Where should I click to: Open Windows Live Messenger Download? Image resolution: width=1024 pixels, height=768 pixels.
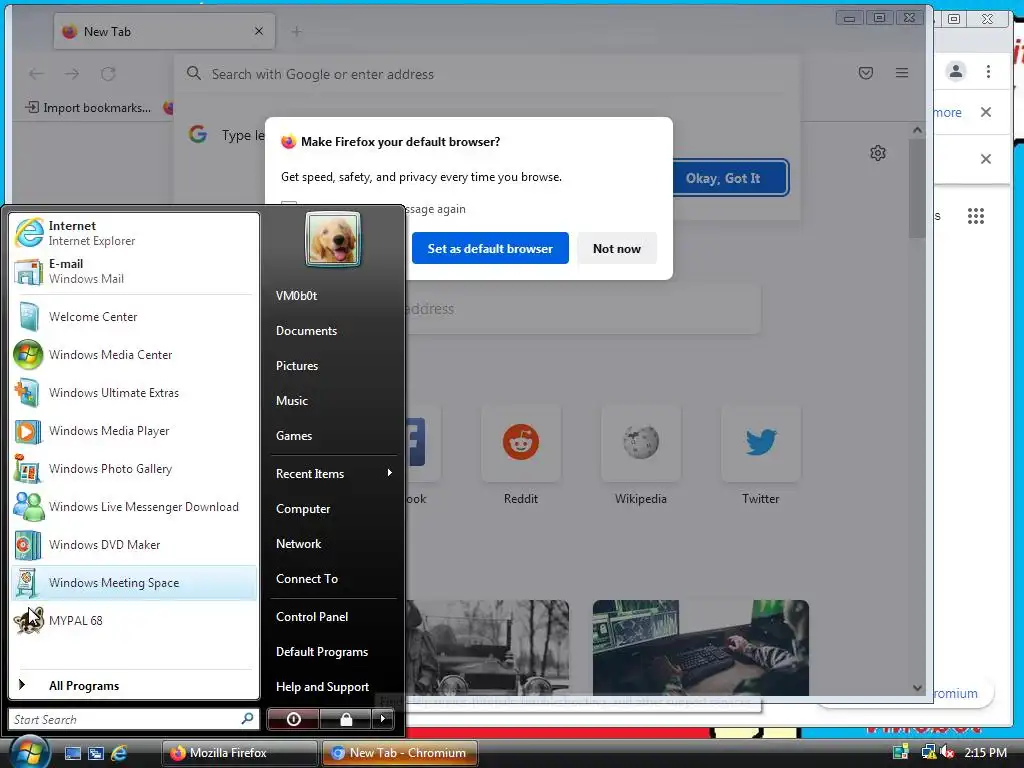134,507
